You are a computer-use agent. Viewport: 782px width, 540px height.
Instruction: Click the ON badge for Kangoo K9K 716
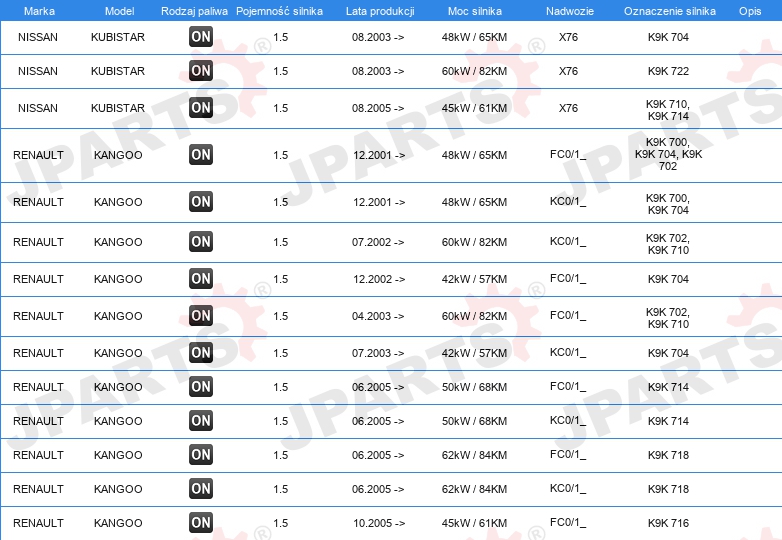pyautogui.click(x=201, y=523)
